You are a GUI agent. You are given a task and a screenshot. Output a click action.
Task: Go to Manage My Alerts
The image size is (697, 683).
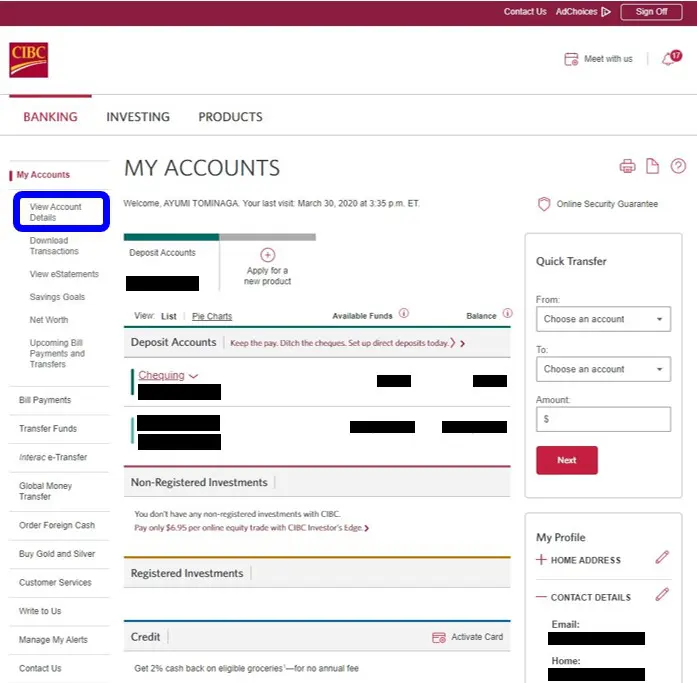pos(53,639)
